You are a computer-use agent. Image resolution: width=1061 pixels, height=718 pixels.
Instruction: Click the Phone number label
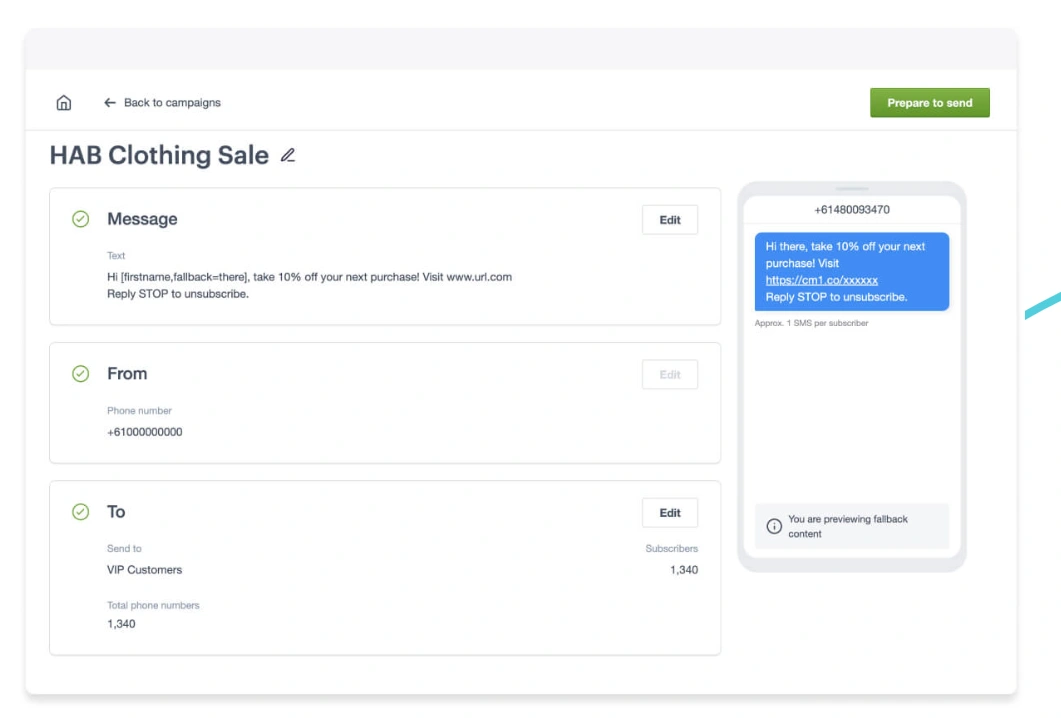(139, 411)
